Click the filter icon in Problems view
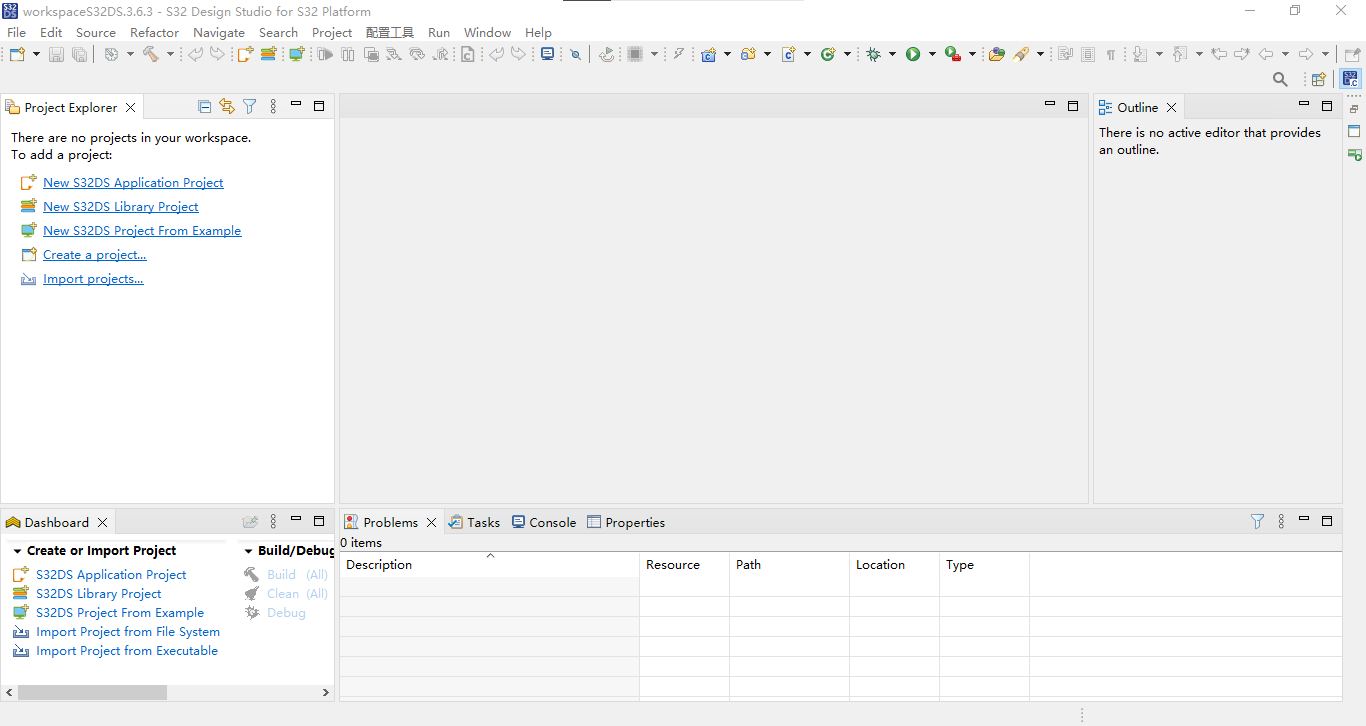The width and height of the screenshot is (1366, 726). pyautogui.click(x=1257, y=521)
